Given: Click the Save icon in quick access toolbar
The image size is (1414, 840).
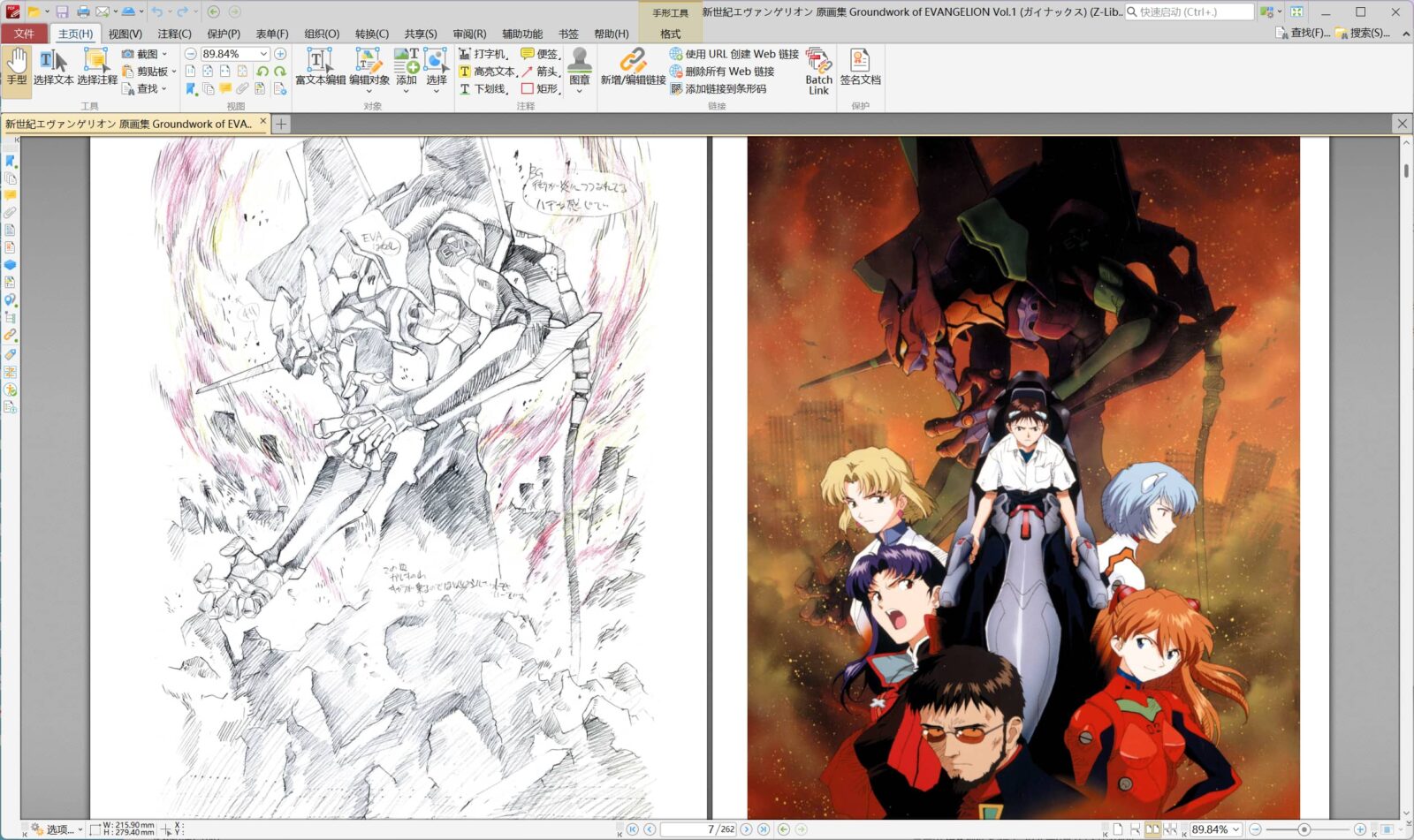Looking at the screenshot, I should tap(62, 11).
